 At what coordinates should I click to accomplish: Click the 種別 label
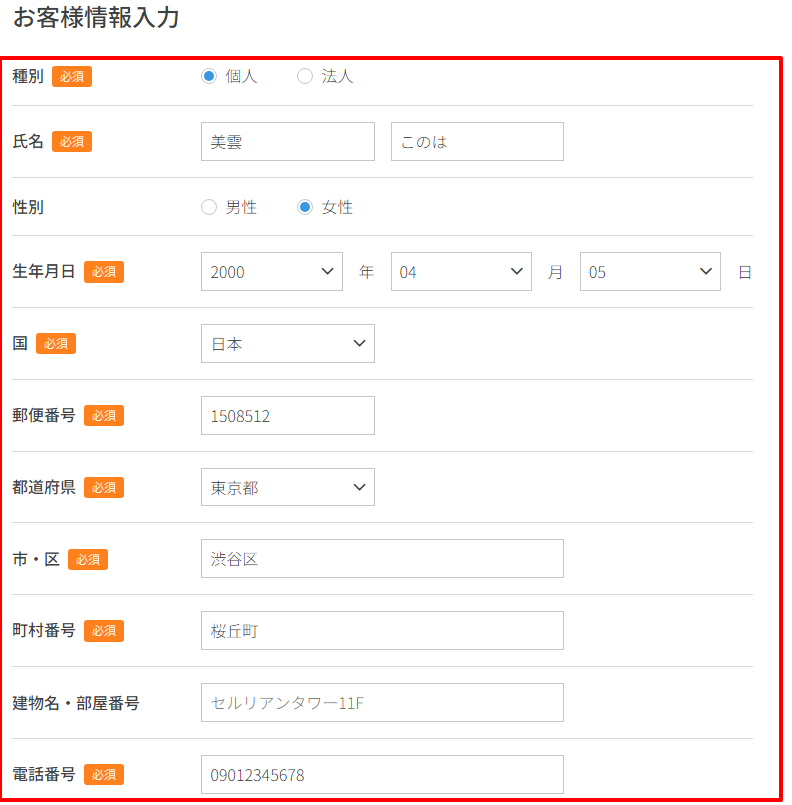[x=28, y=76]
